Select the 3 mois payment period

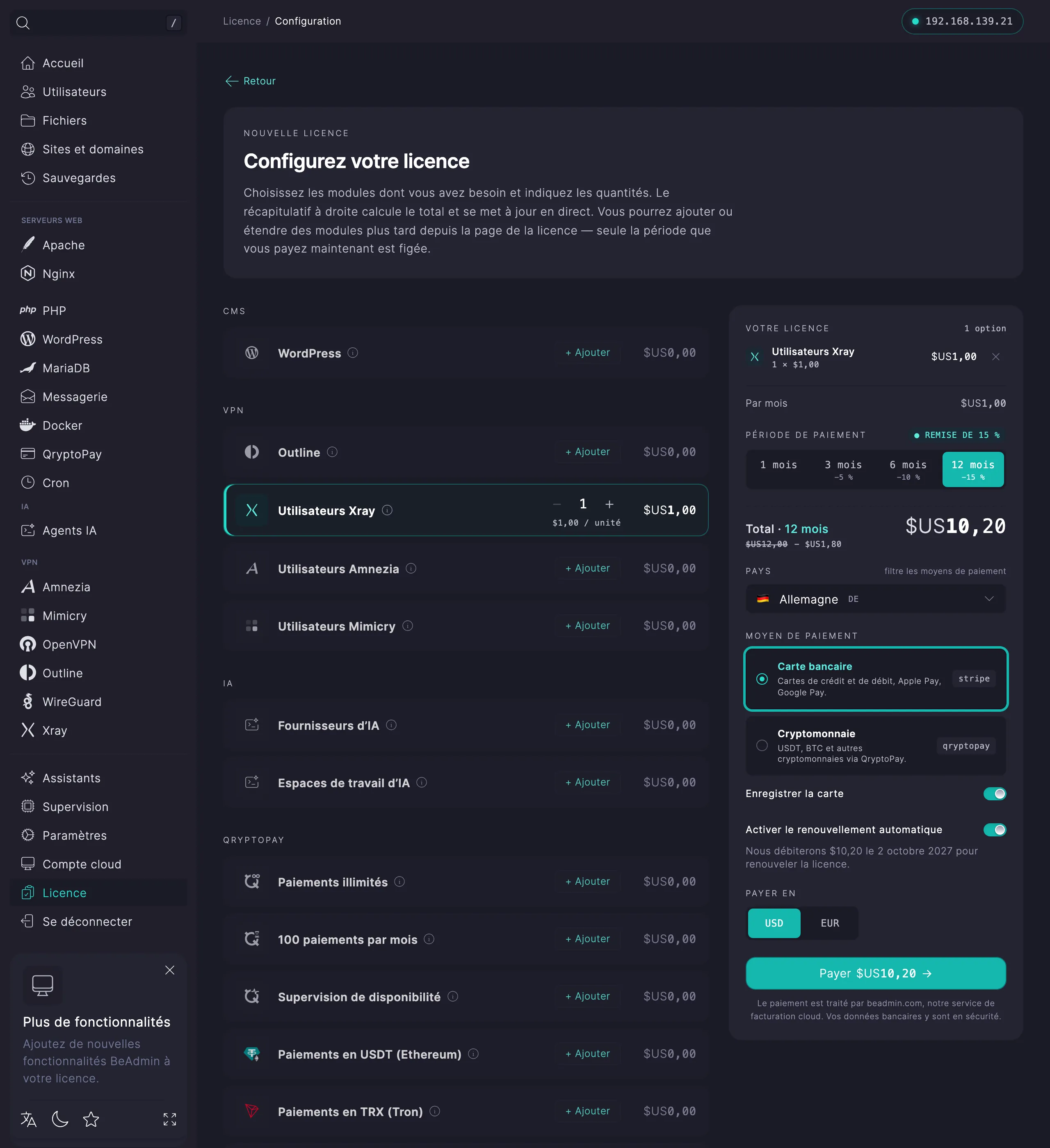point(843,469)
